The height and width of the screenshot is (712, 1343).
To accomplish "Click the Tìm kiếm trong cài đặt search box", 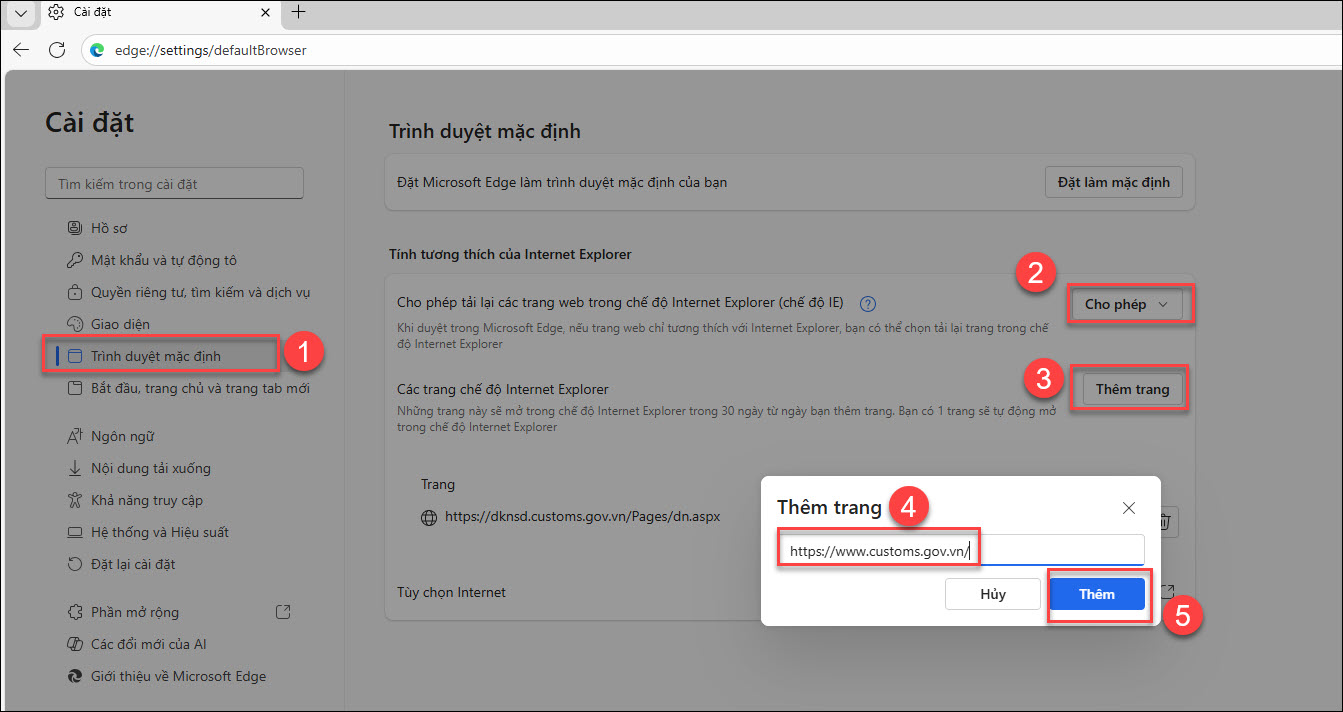I will (x=174, y=184).
